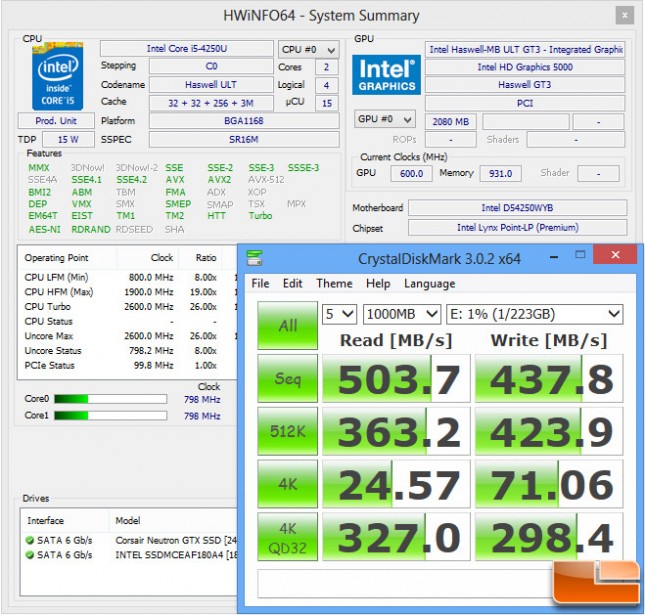Click the Cache field 32 + 32 + 256 + 3M
This screenshot has height=615, width=645.
tap(211, 103)
